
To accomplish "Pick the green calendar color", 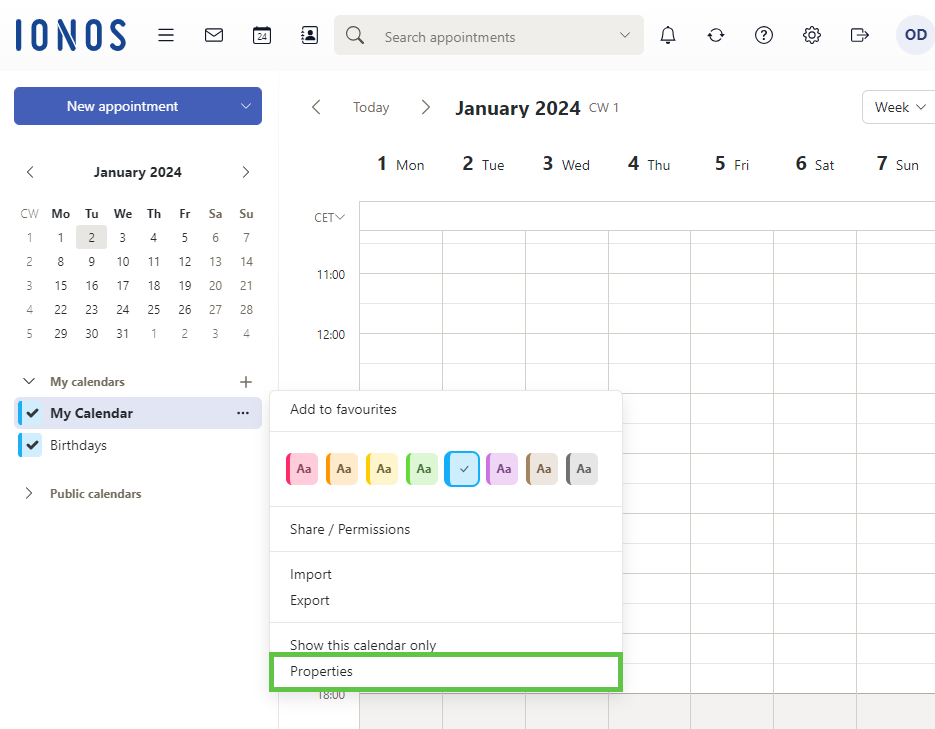I will [x=422, y=469].
